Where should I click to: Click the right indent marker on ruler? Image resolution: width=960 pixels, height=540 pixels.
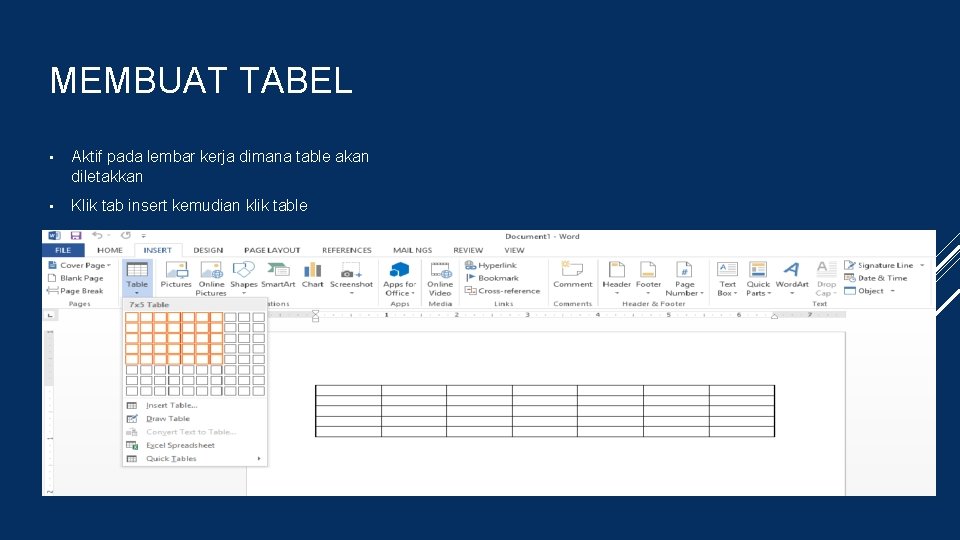tap(774, 316)
